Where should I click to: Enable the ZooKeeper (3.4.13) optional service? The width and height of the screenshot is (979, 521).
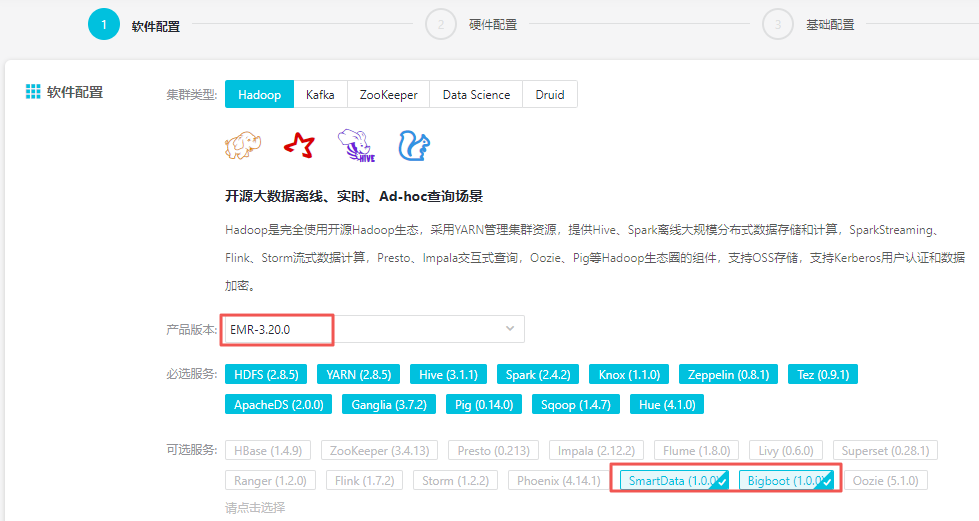[x=380, y=450]
